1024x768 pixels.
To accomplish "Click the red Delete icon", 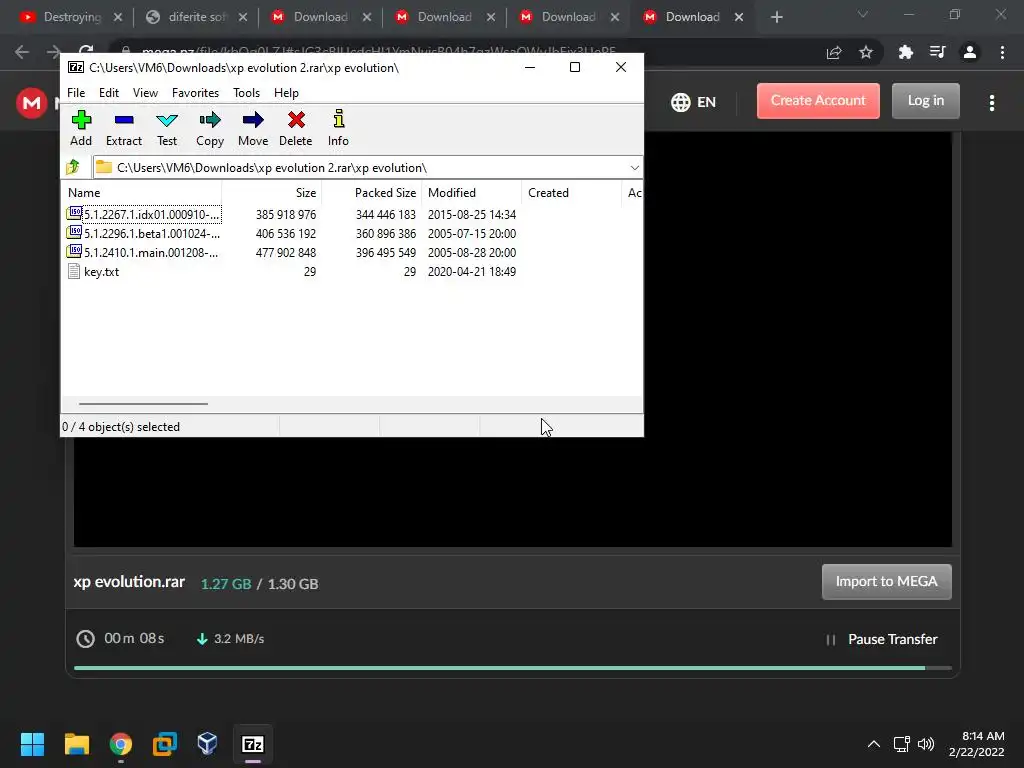I will [296, 128].
